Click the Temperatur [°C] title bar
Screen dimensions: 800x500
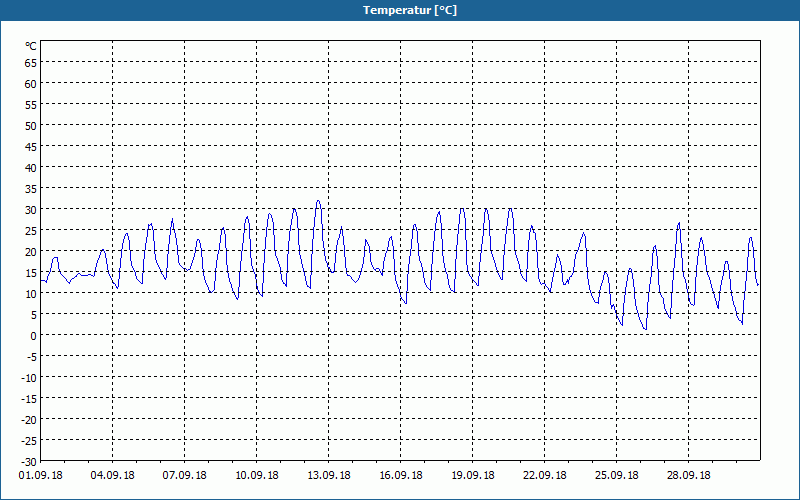tap(400, 10)
